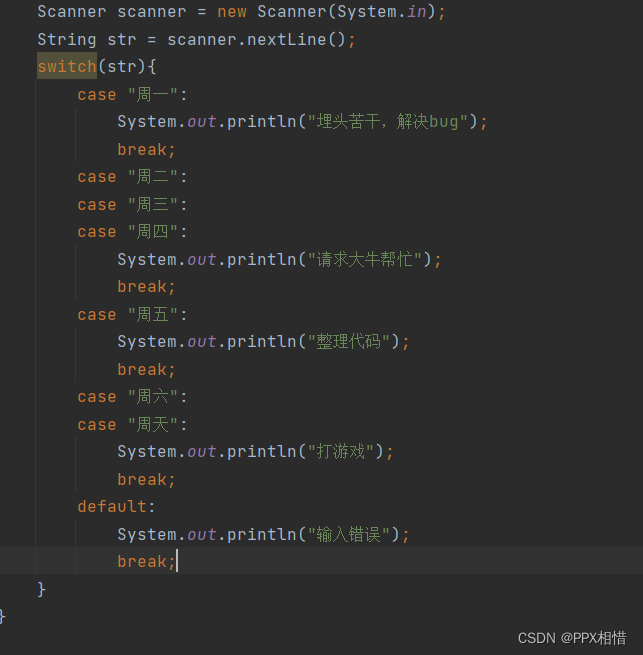
Task: Click break after the 请求大牛帮忙 println
Action: click(146, 287)
